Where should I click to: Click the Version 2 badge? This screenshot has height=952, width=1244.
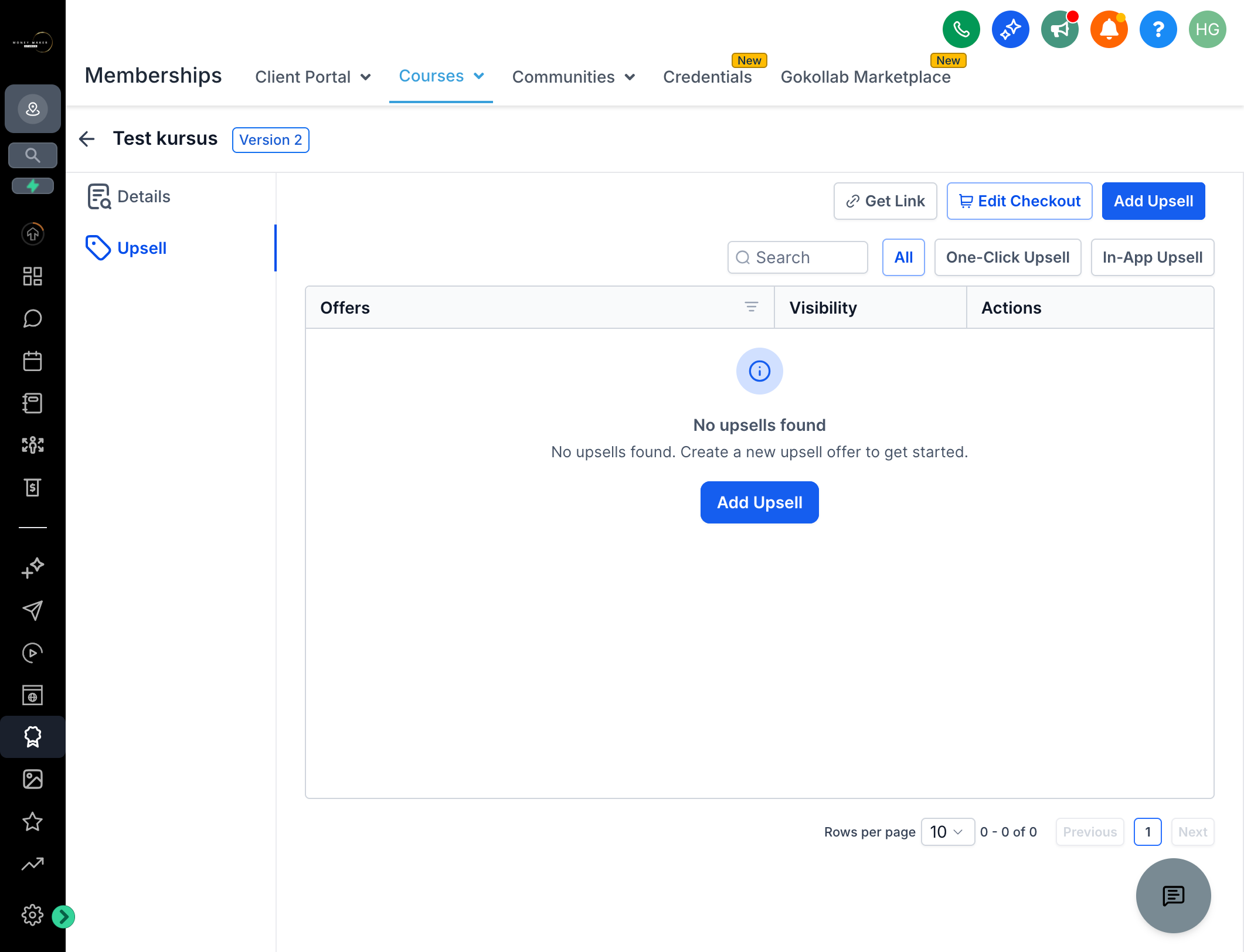[271, 140]
